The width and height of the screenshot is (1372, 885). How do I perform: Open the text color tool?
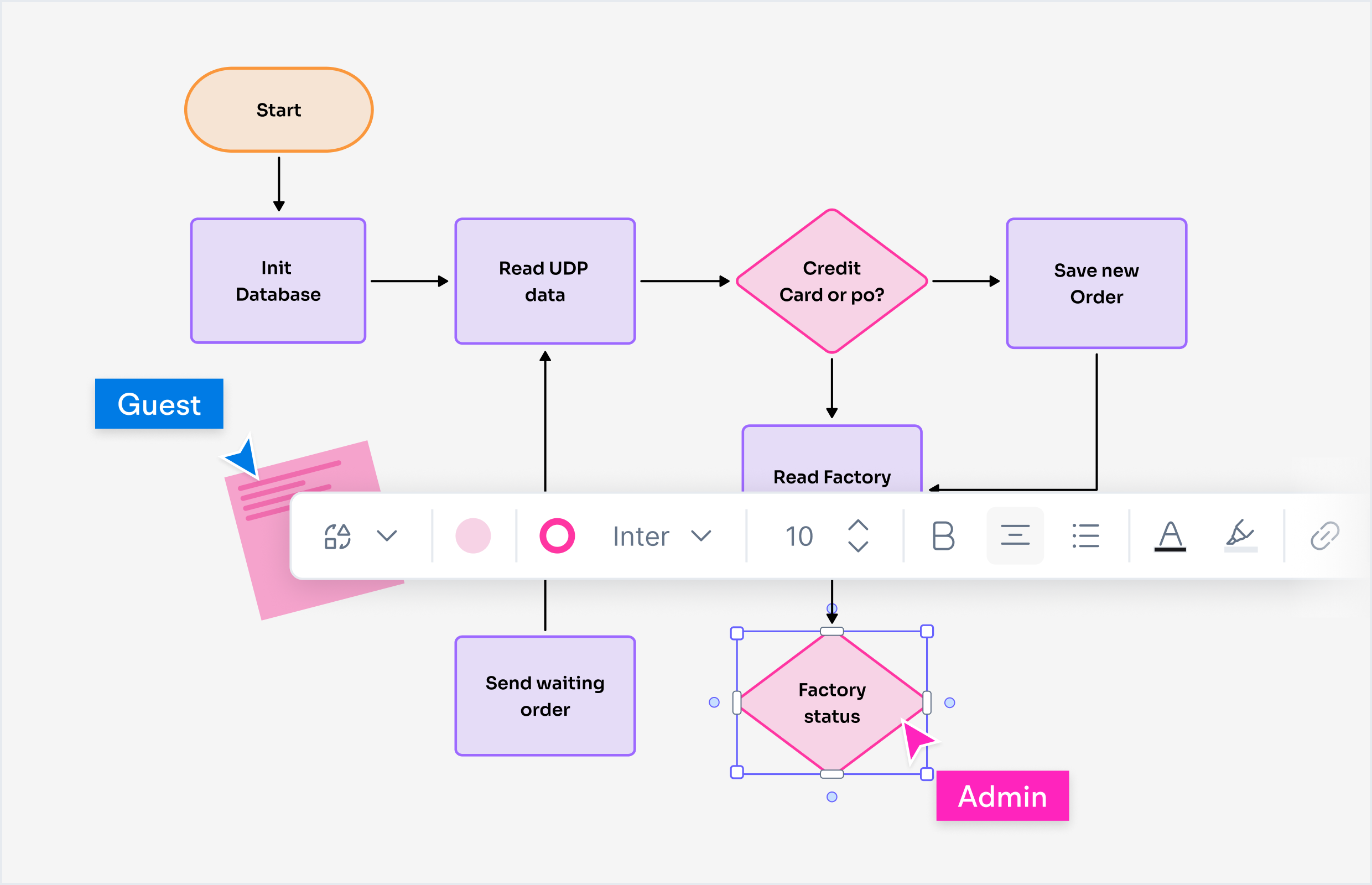tap(1170, 536)
